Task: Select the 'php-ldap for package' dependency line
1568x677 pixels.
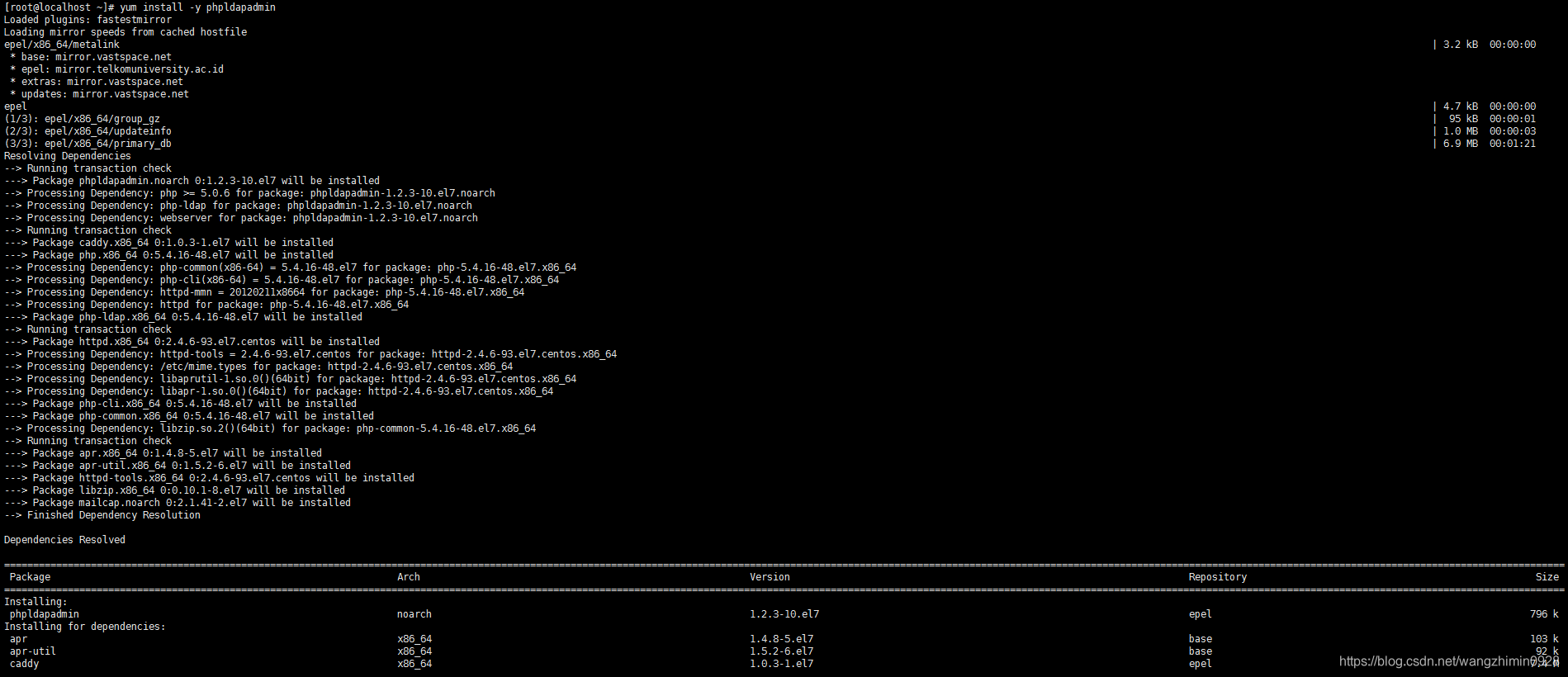Action: (239, 206)
